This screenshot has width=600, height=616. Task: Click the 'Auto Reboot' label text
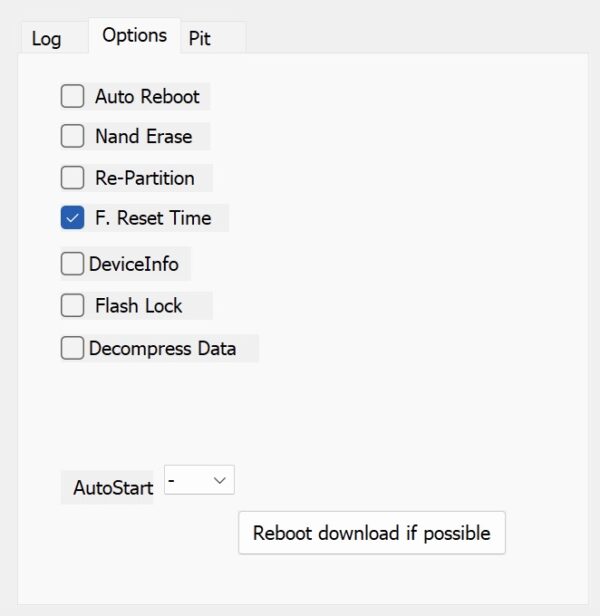tap(147, 97)
